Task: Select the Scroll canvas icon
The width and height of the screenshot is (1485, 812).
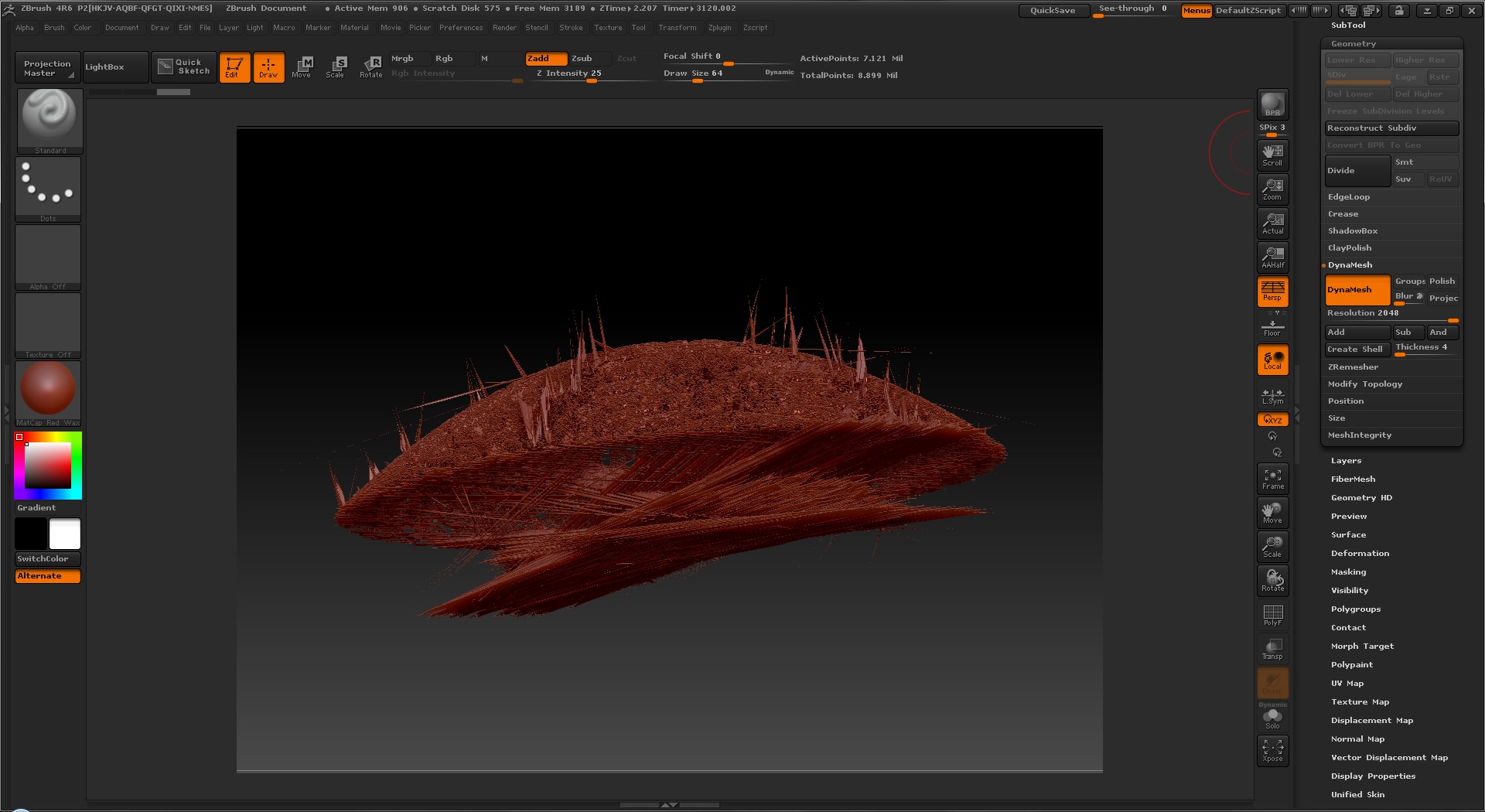Action: coord(1272,155)
